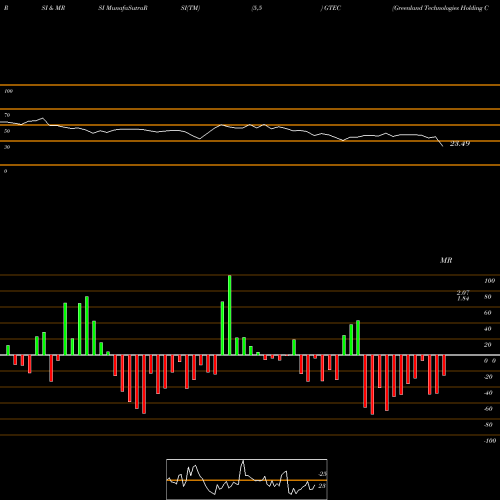
Task: Click the '40' label on MR axis
Action: pyautogui.click(x=488, y=329)
